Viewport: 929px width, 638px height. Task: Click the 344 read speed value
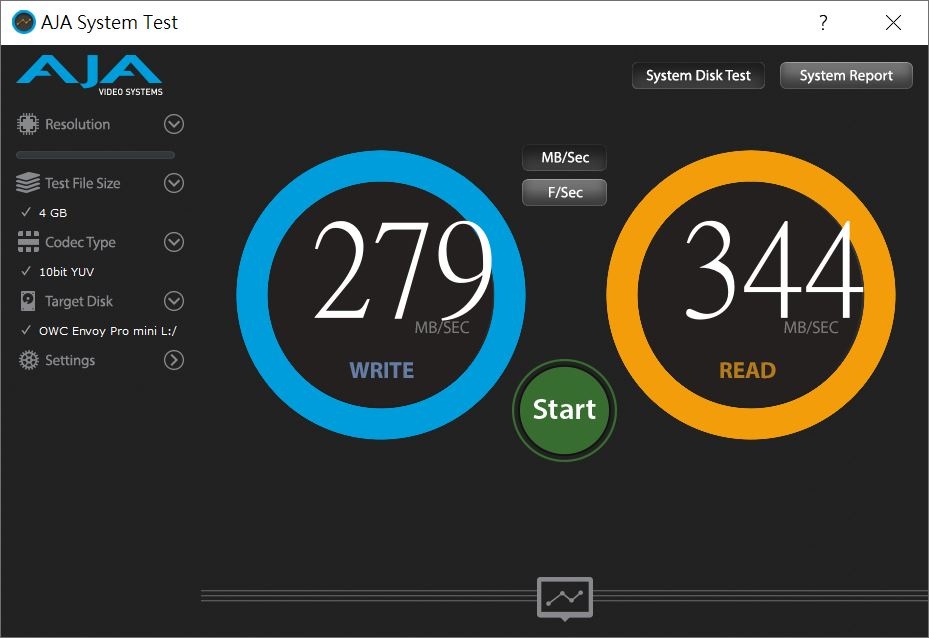(x=774, y=270)
